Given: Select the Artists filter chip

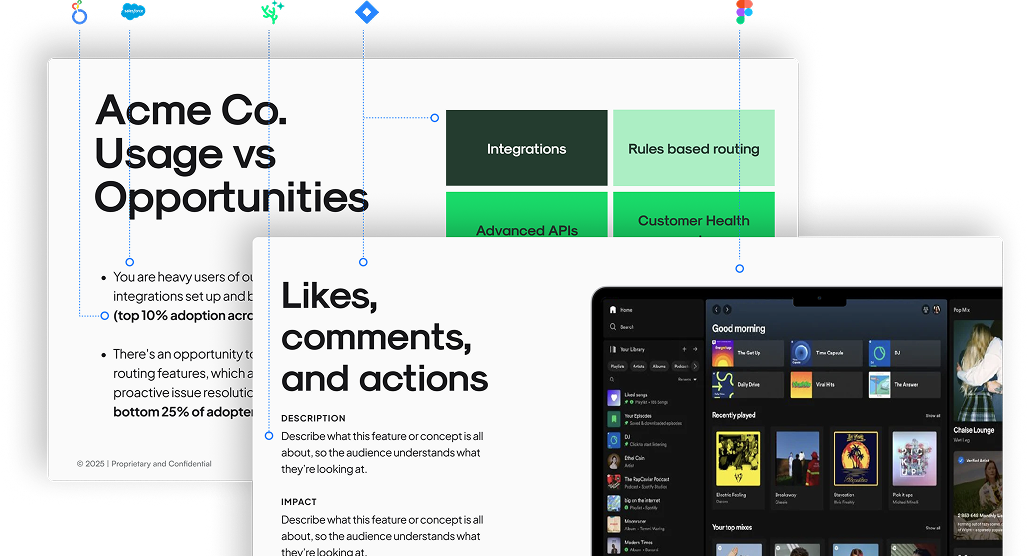Looking at the screenshot, I should [x=640, y=367].
